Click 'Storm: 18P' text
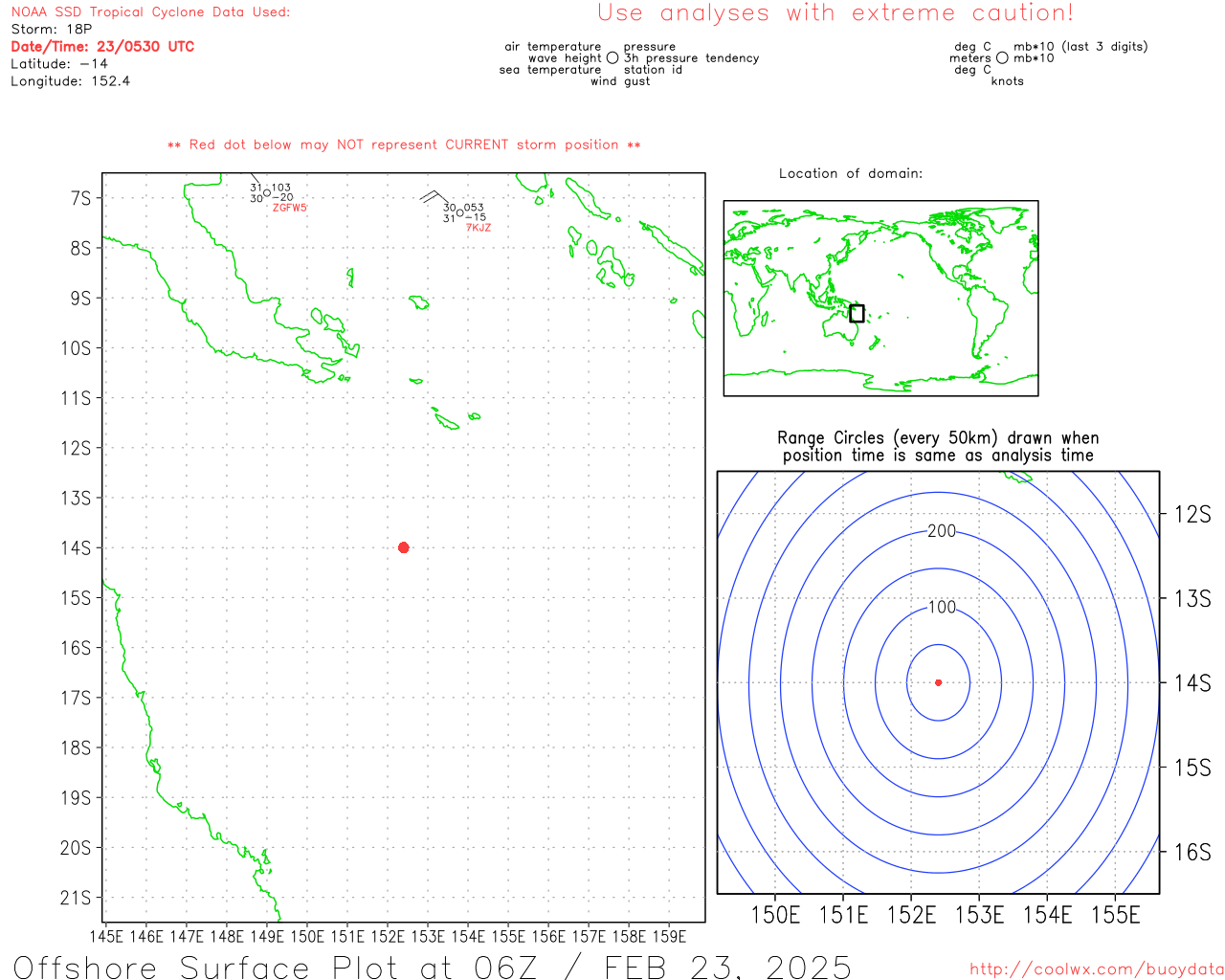This screenshot has height=980, width=1225. [51, 29]
